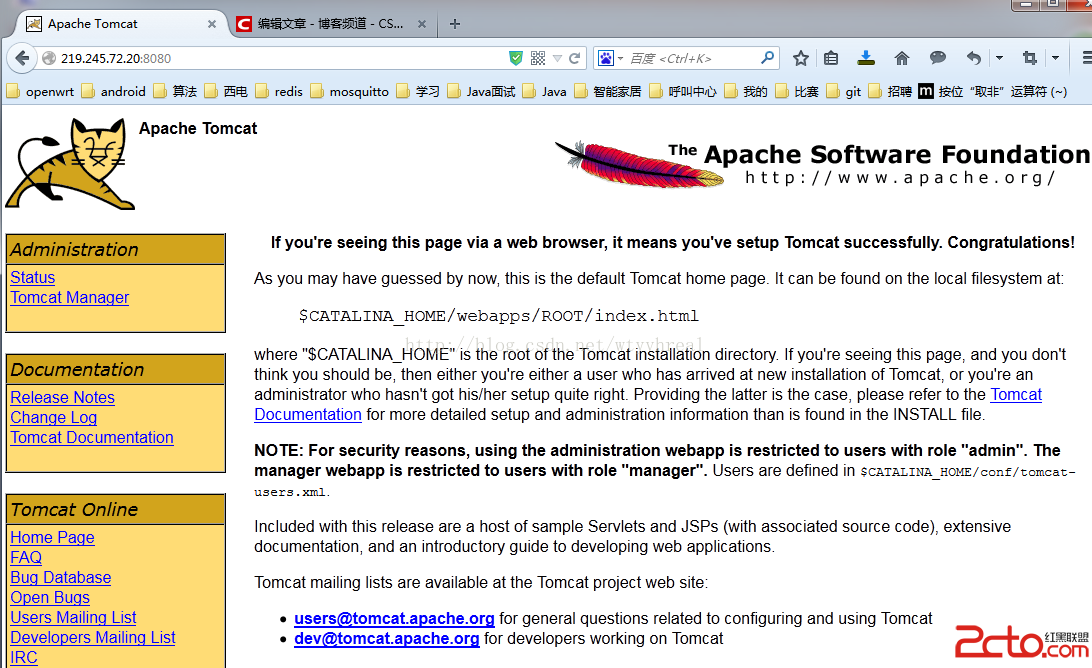Open the Tomcat Manager link
Viewport: 1092px width, 668px height.
pyautogui.click(x=70, y=297)
